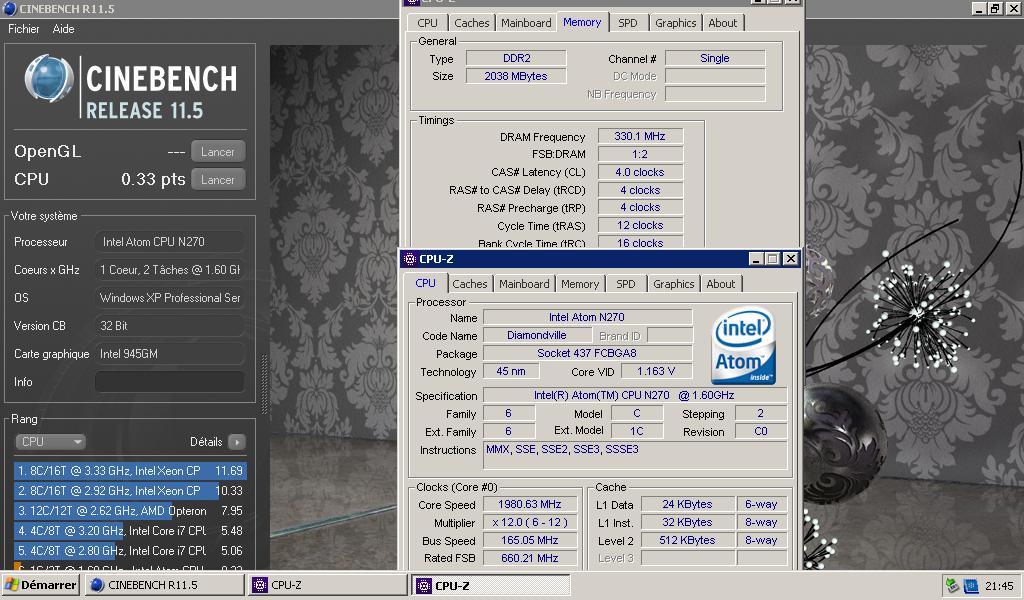Open About tab in back CPU-Z window

[723, 23]
